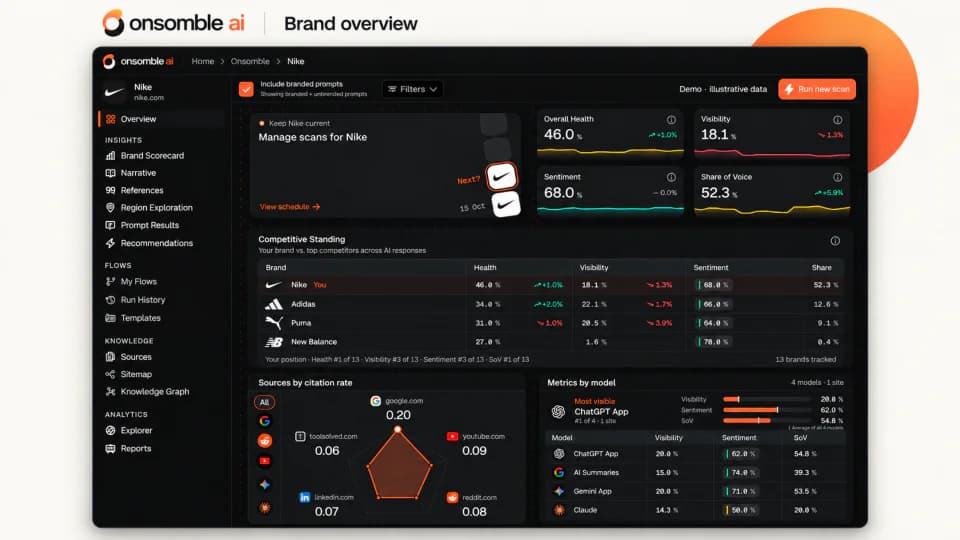Viewport: 960px width, 540px height.
Task: Click the Health column header
Action: pos(485,268)
